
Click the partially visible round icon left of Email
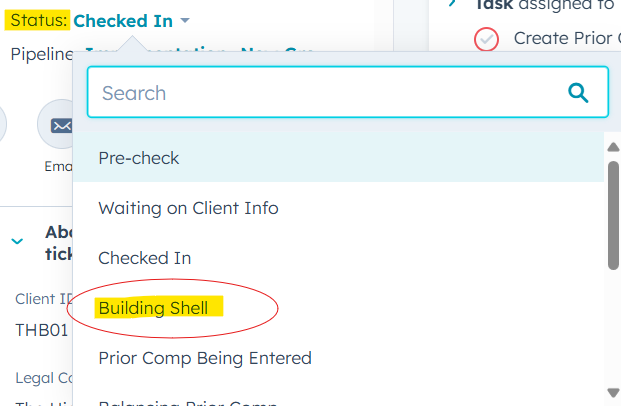3,128
